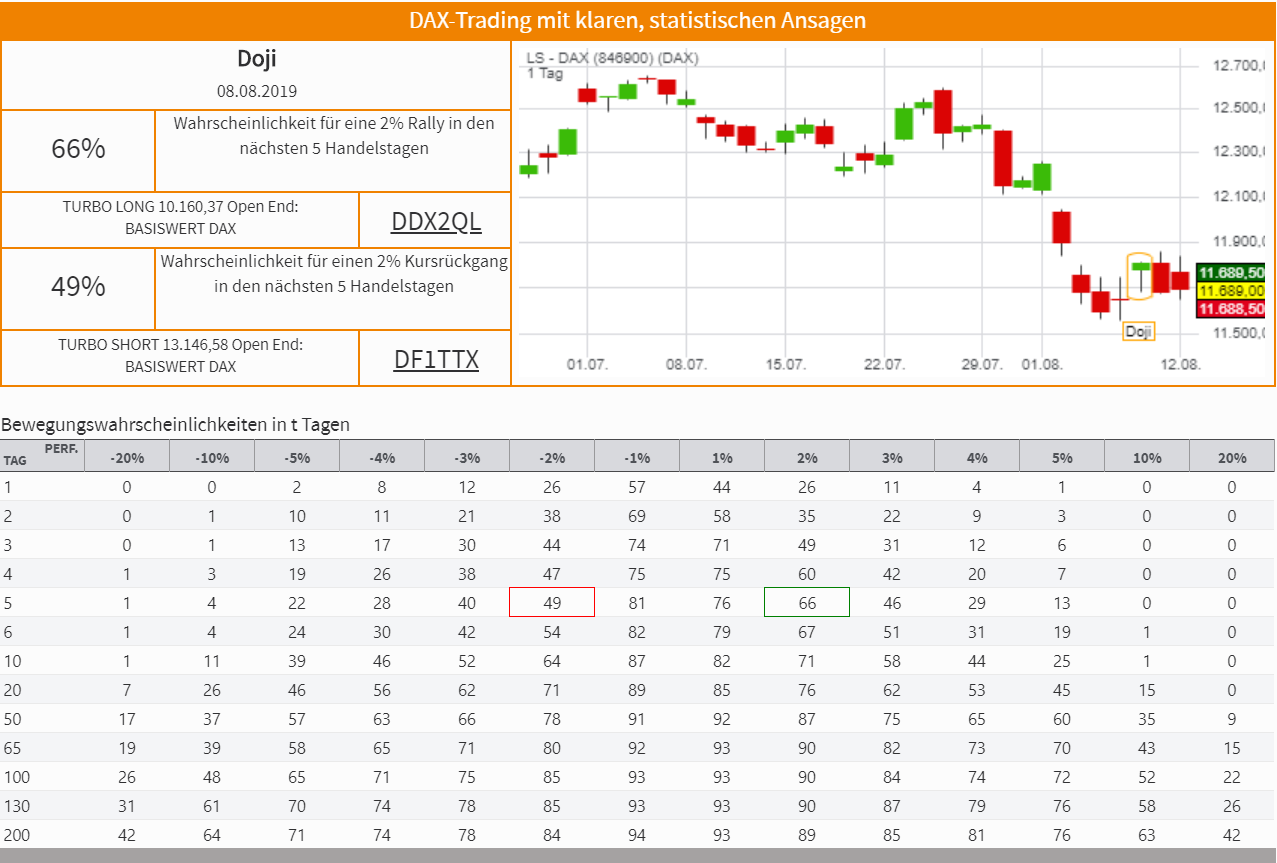Click the 20% column header
This screenshot has height=863, width=1277.
(x=1232, y=458)
